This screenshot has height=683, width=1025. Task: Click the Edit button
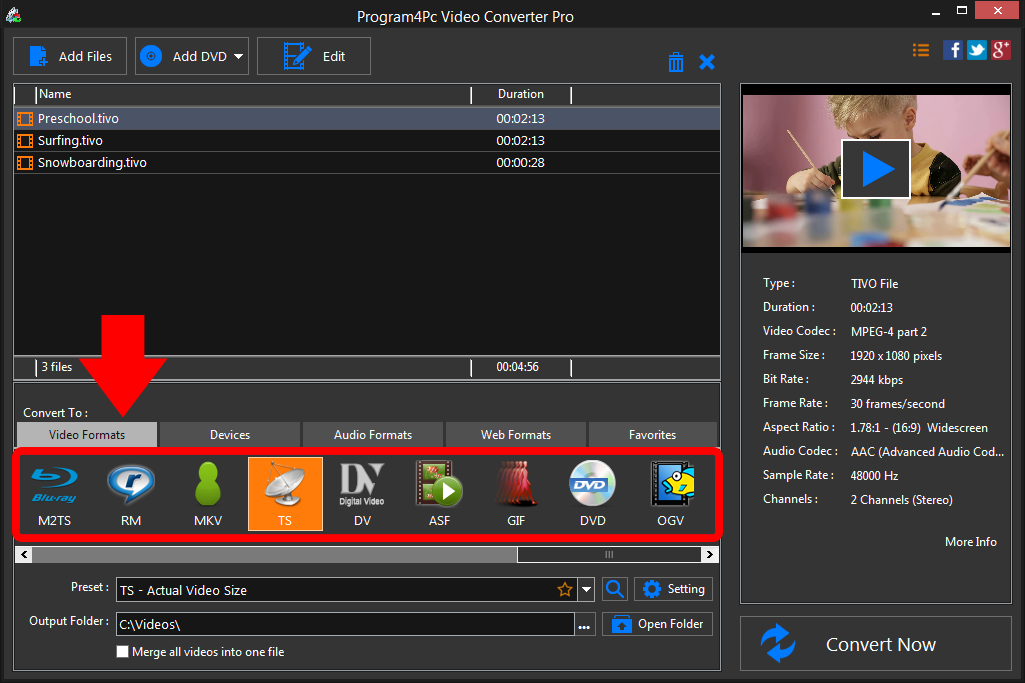(x=314, y=56)
